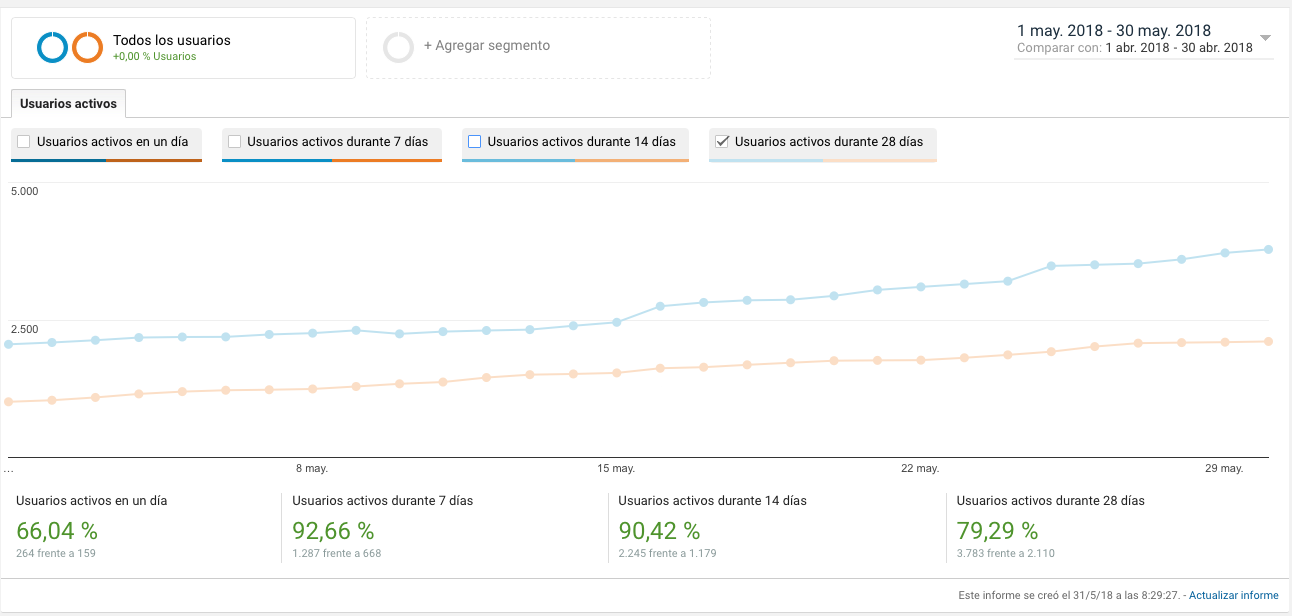Enable 'Usuarios activos en un día' checkbox
This screenshot has height=616, width=1292.
pos(24,142)
